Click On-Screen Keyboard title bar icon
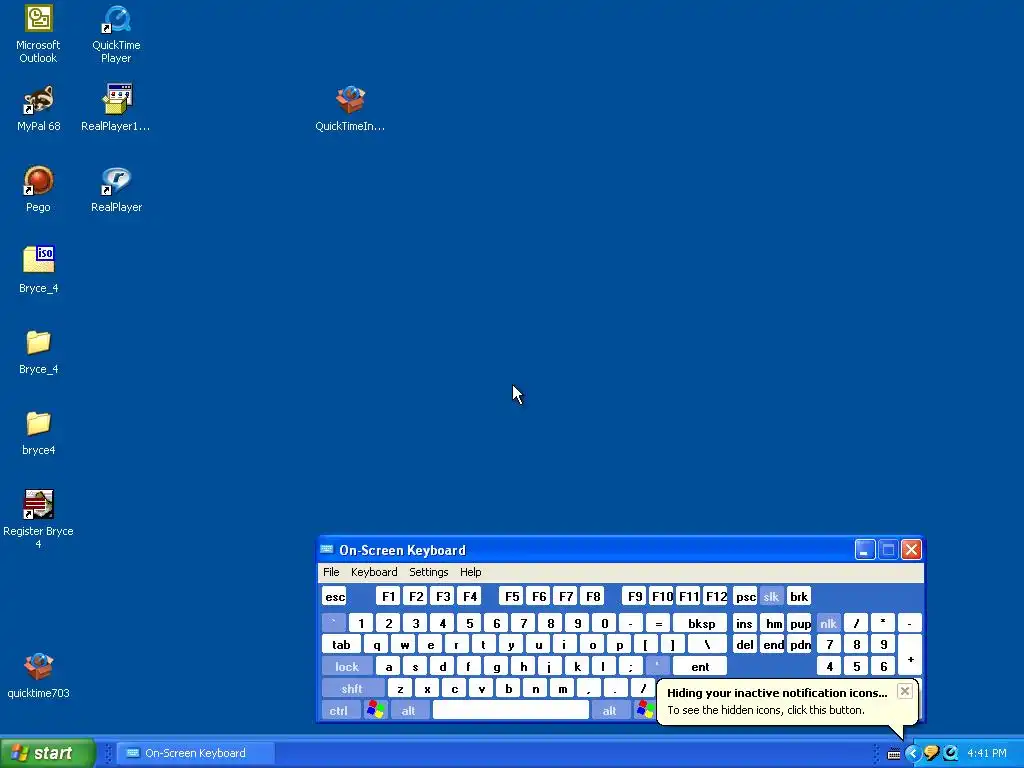 [327, 550]
